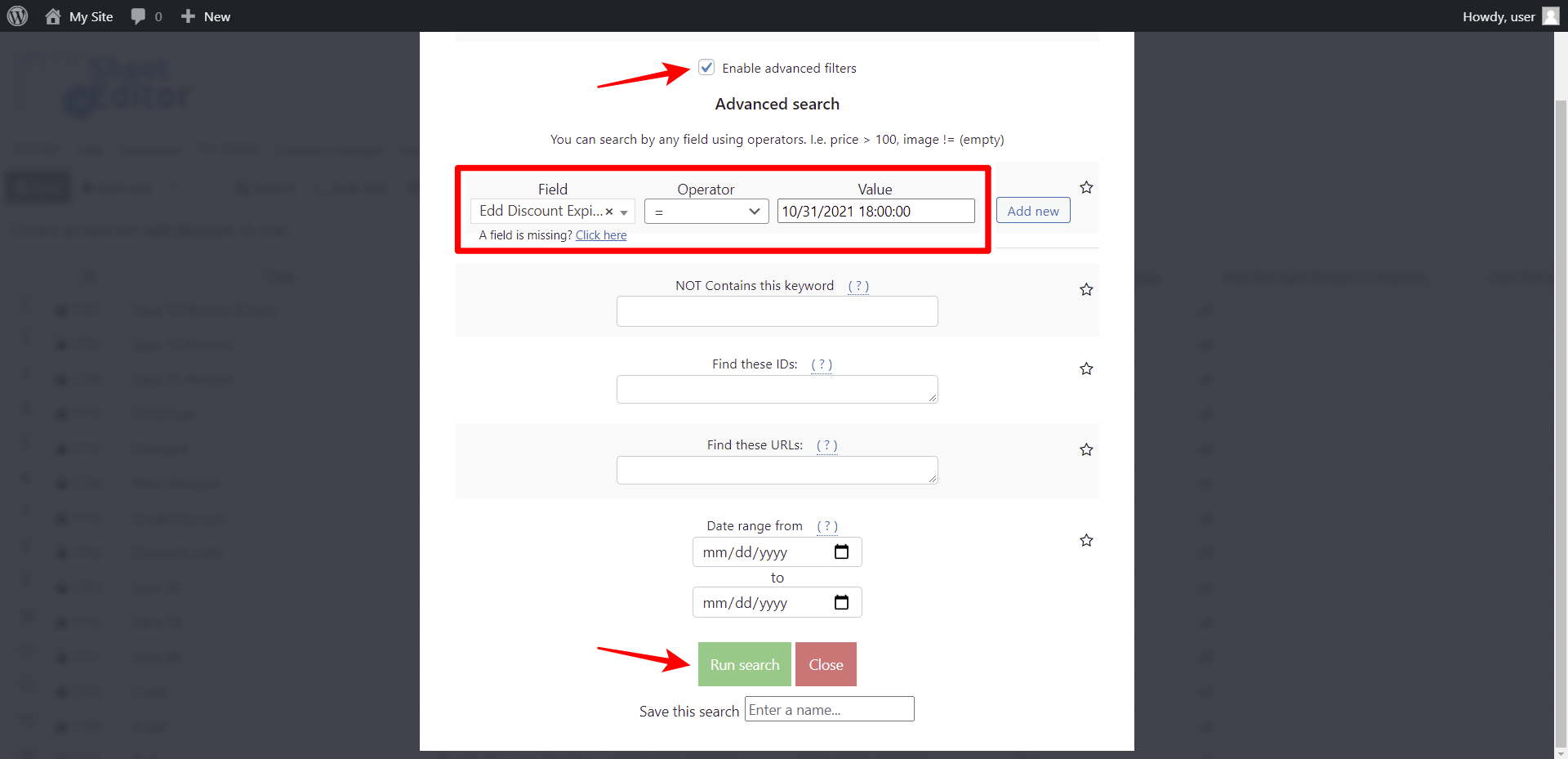Click the Close button

826,664
